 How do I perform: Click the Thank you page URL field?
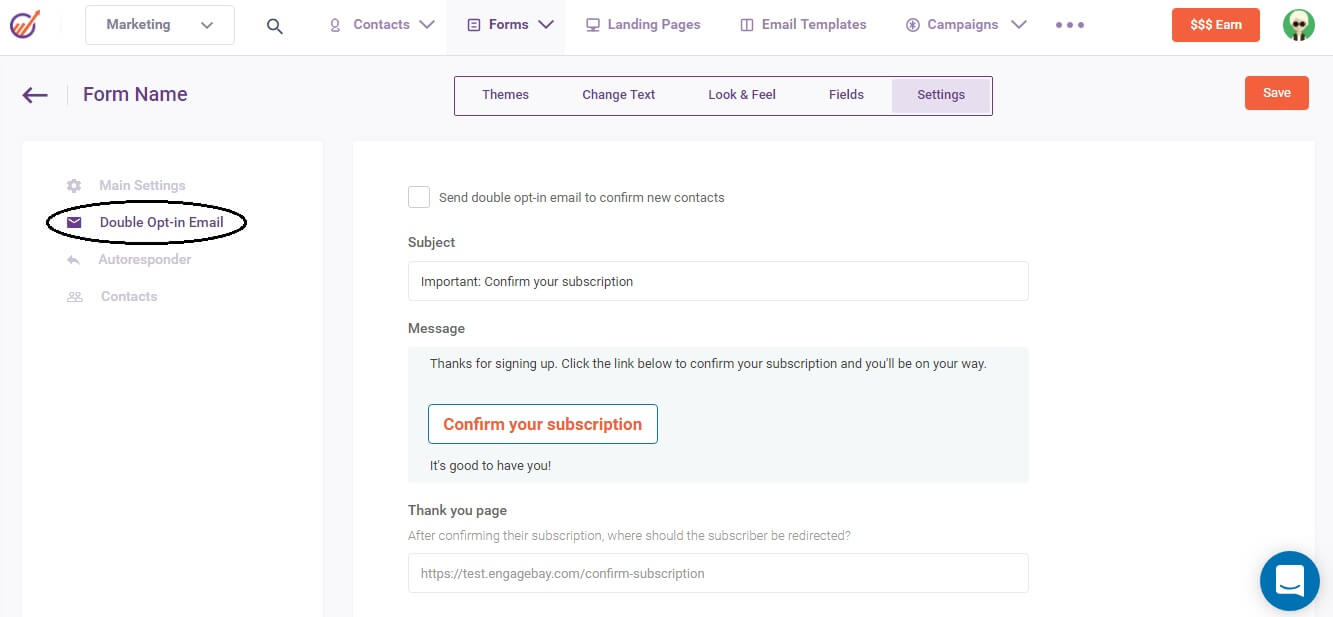(717, 573)
